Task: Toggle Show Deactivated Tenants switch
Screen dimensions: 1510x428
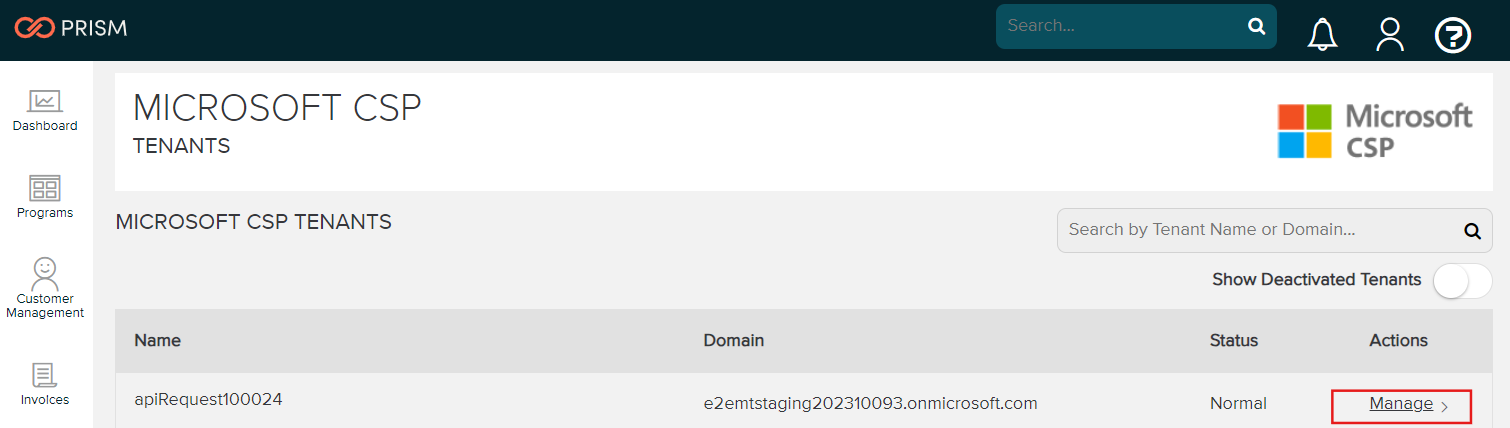Action: pos(1462,281)
